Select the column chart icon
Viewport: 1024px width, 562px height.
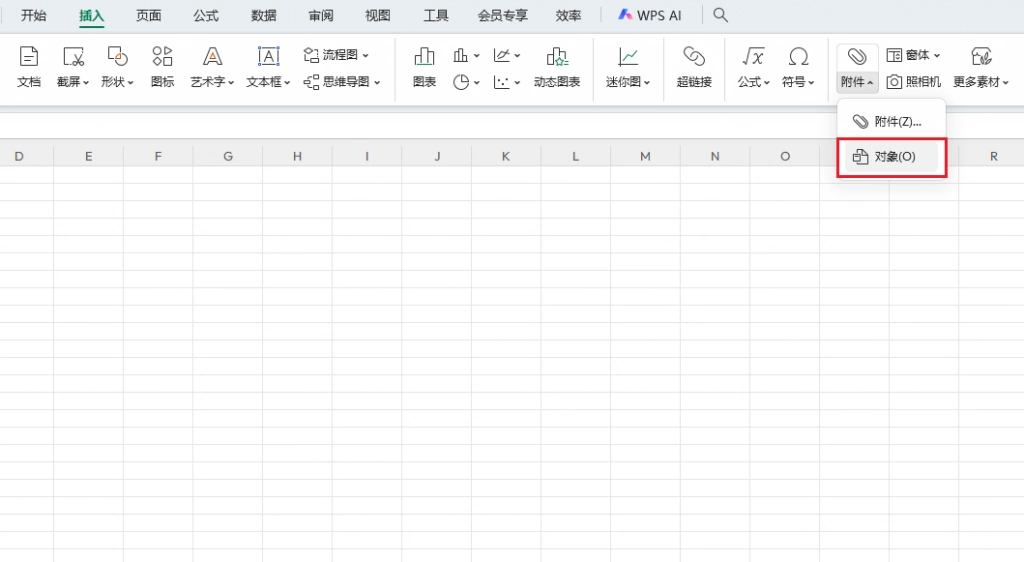click(x=461, y=55)
